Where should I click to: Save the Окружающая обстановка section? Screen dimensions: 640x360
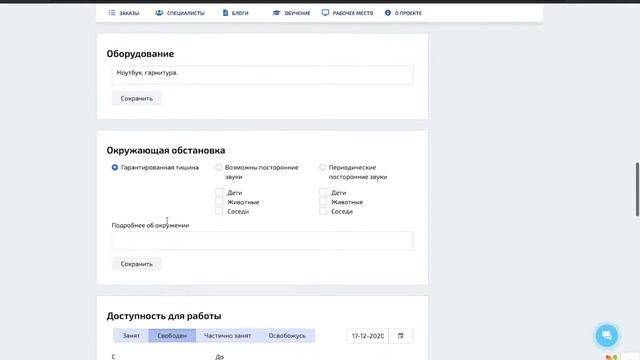pyautogui.click(x=137, y=264)
